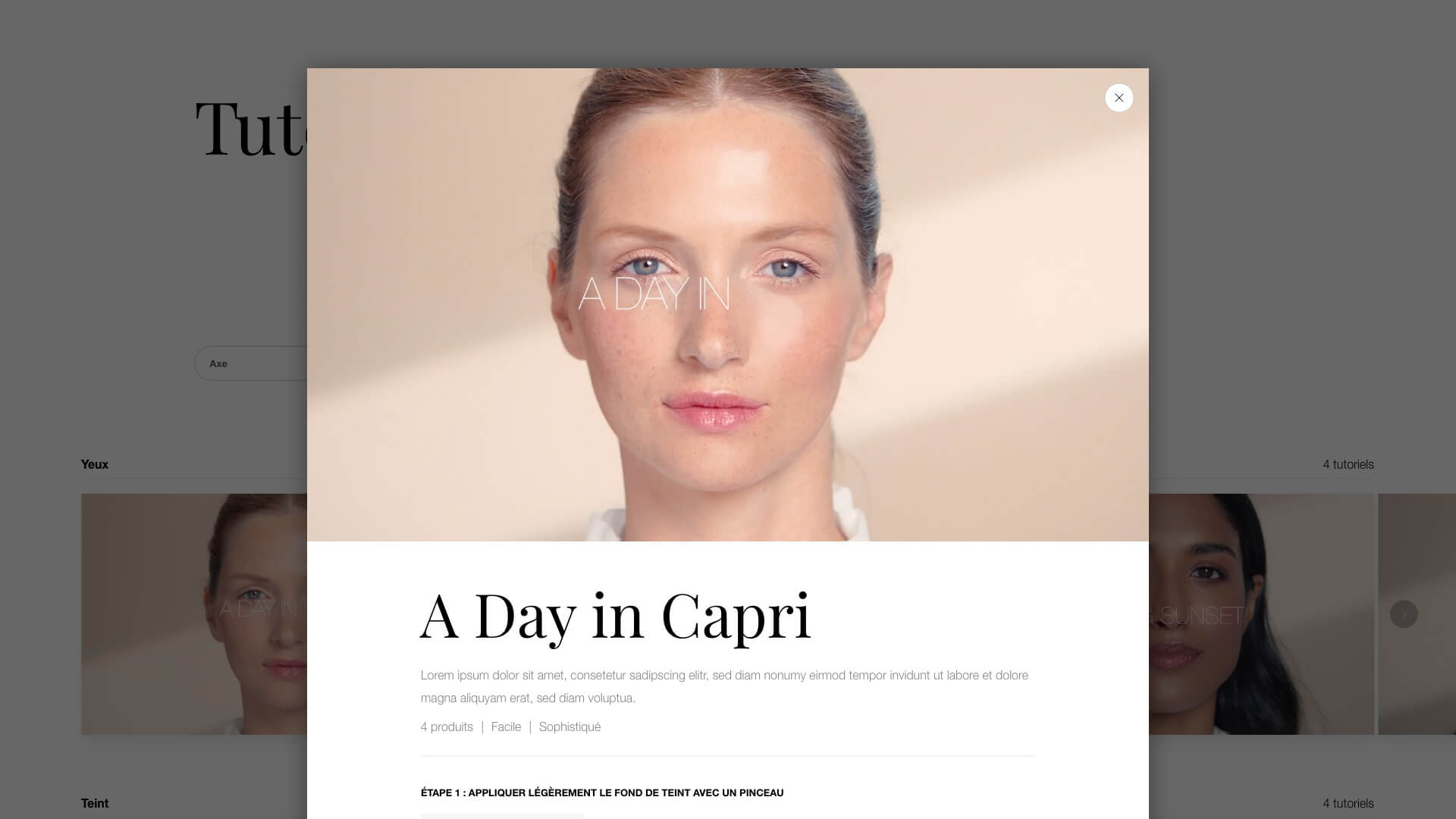Click the step image below Étape 1

click(x=502, y=816)
